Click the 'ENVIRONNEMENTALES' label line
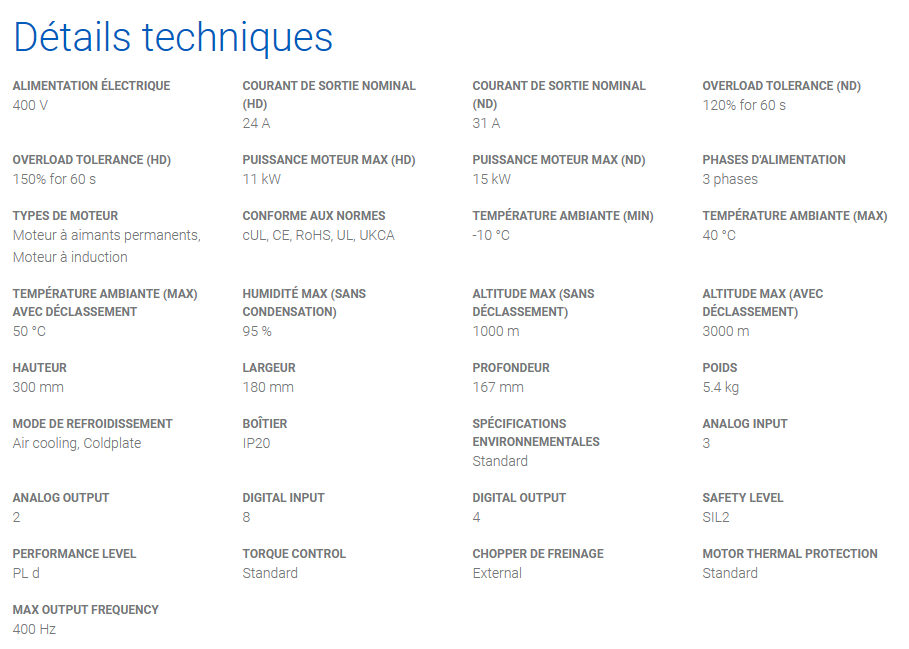The width and height of the screenshot is (909, 649). (536, 442)
